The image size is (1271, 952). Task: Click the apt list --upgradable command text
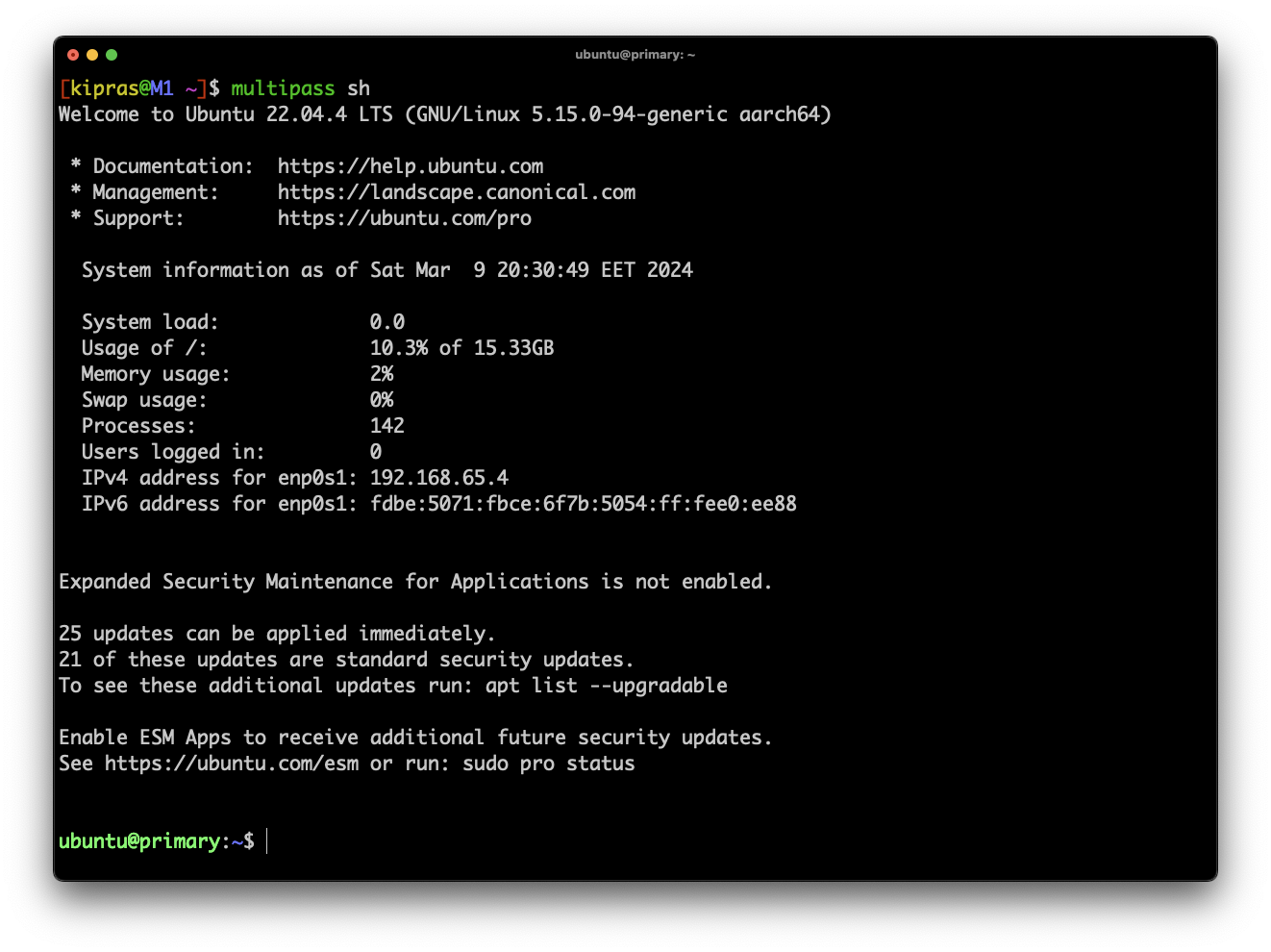pyautogui.click(x=607, y=686)
